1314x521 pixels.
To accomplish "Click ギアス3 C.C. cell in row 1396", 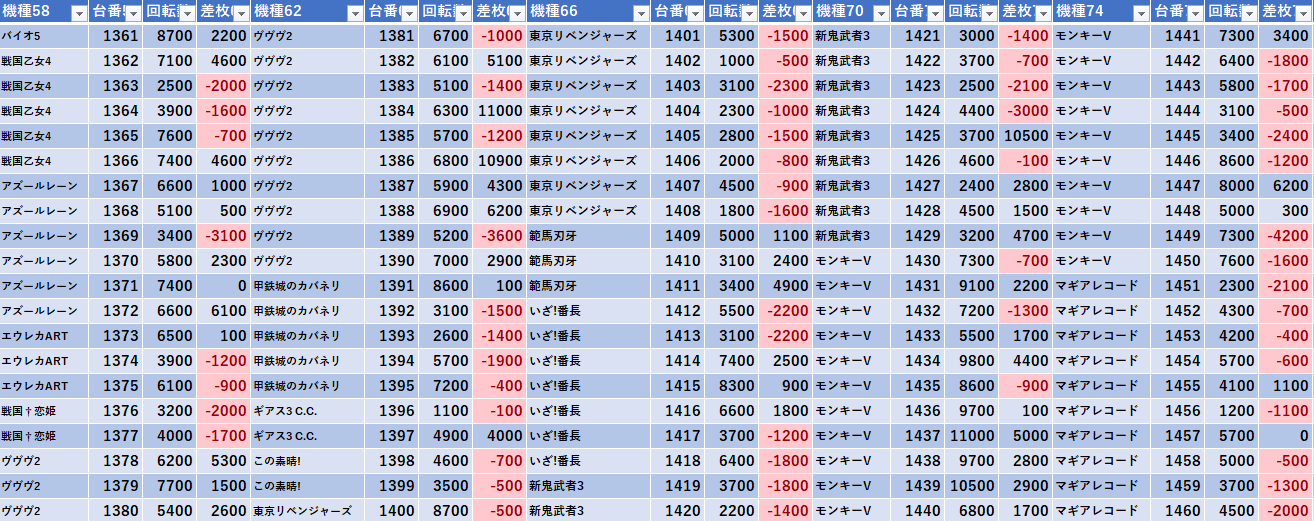I will (x=307, y=411).
